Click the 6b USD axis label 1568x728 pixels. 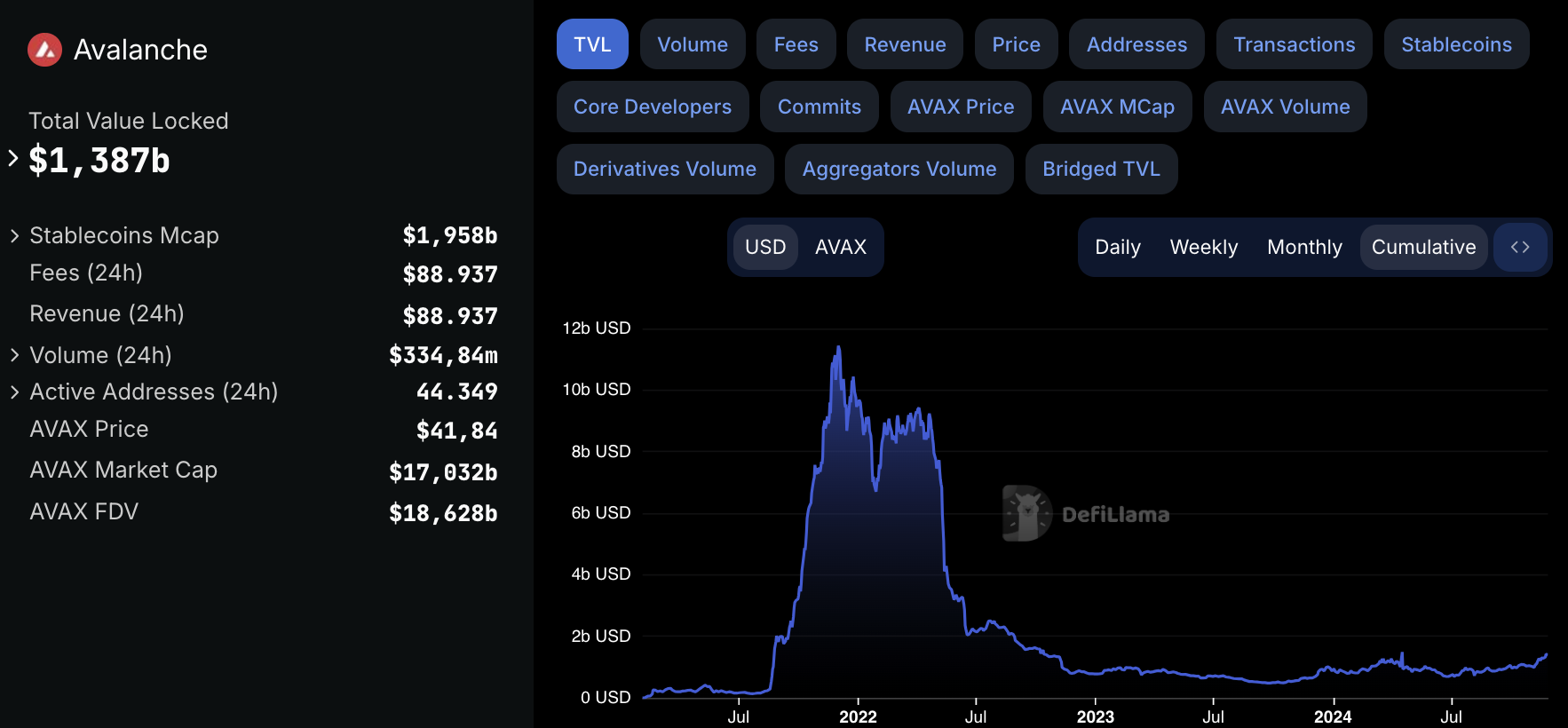click(601, 512)
